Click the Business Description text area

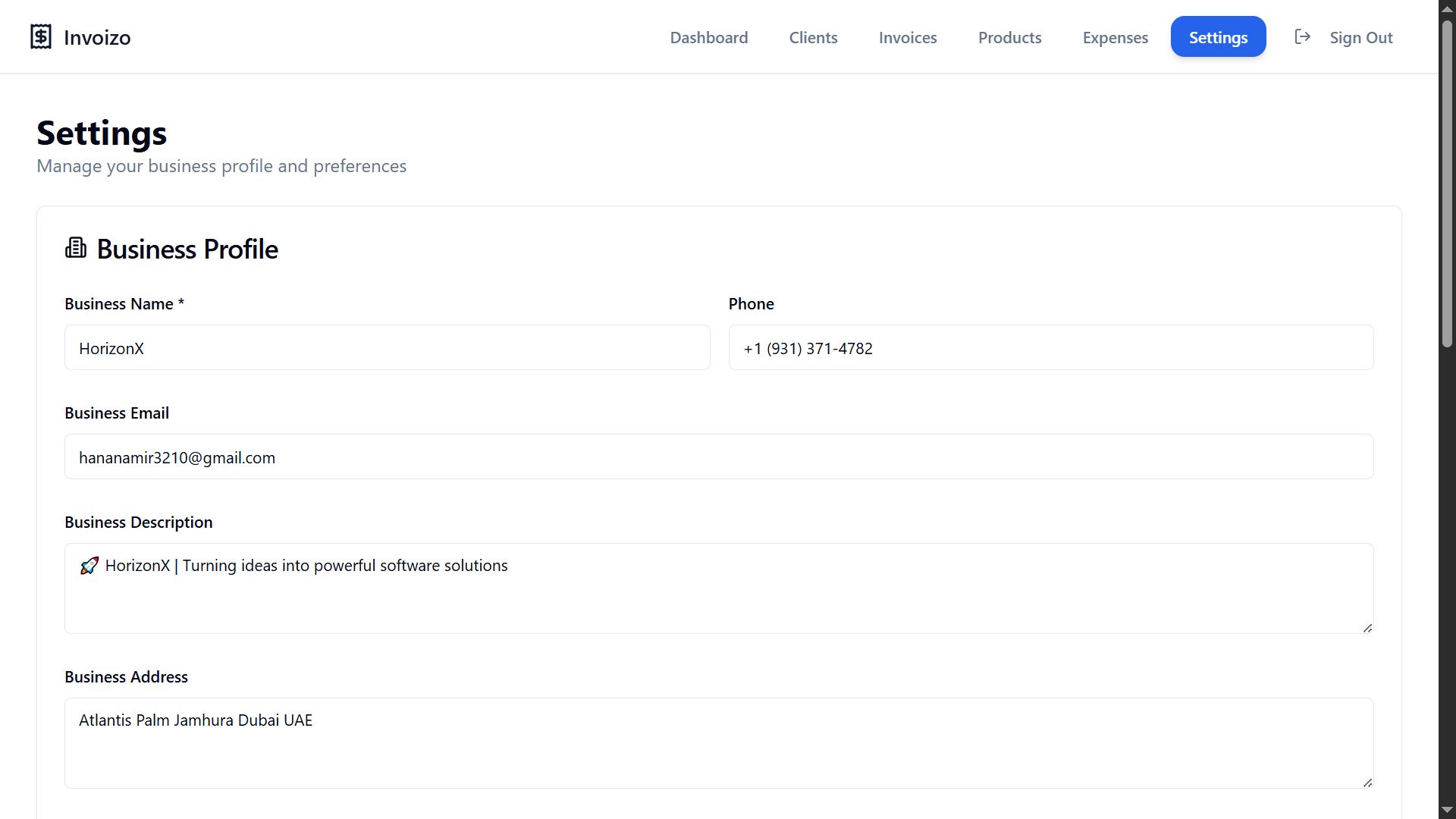pos(718,589)
